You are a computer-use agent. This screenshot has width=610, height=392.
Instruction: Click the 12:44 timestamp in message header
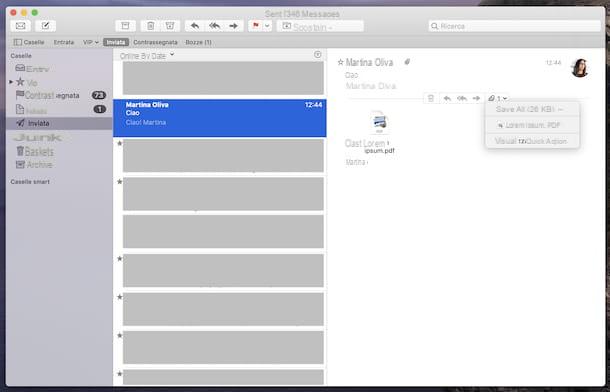point(553,63)
